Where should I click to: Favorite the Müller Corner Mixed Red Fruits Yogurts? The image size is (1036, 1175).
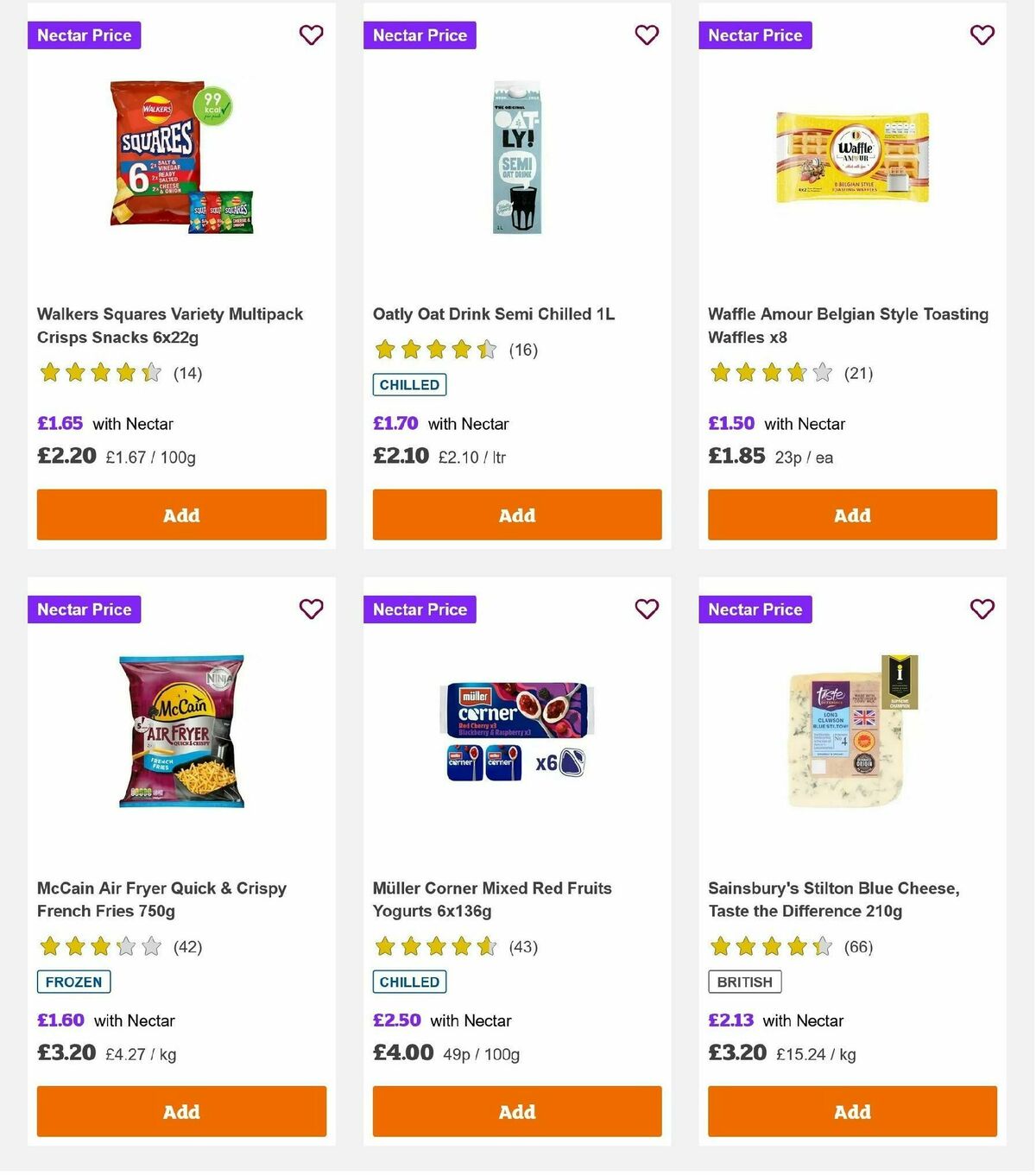point(647,609)
